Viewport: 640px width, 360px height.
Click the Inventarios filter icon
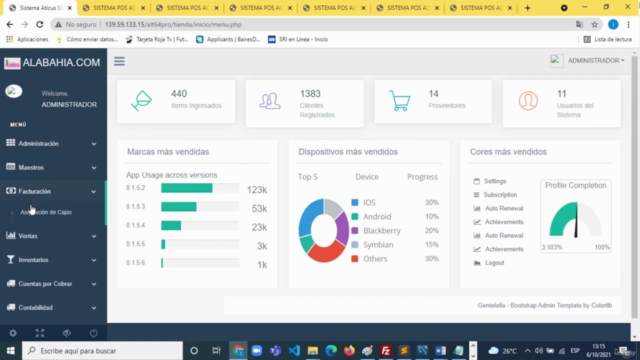11,259
